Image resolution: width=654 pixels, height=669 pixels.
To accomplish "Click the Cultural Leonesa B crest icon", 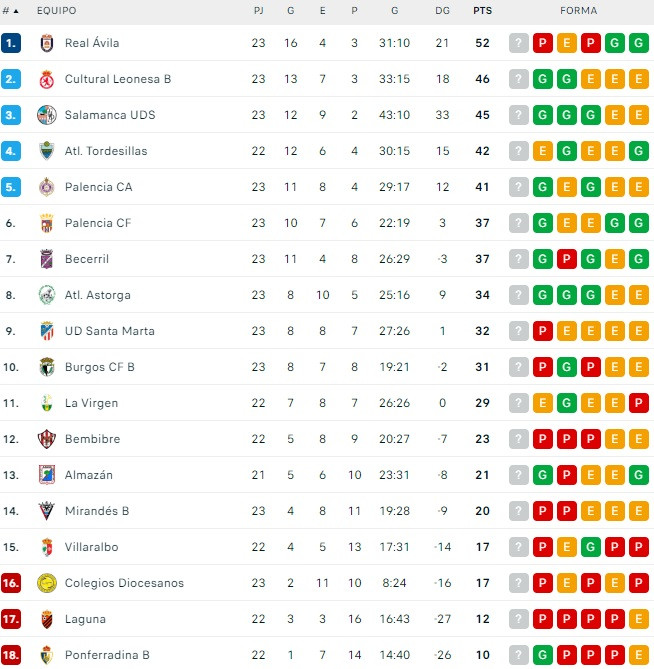I will click(x=47, y=79).
